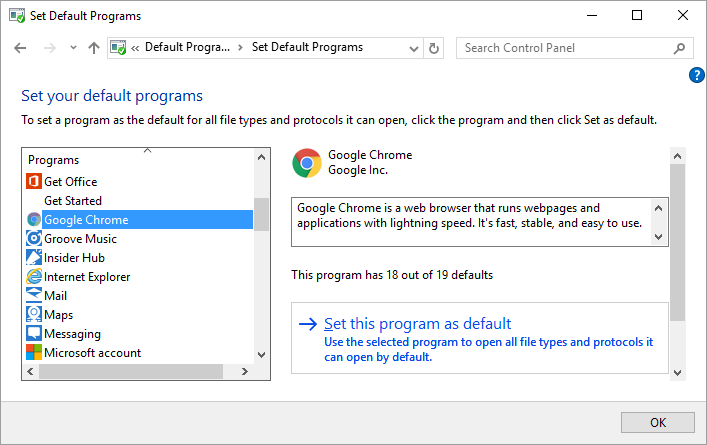The image size is (707, 445).
Task: Click the programs list scroll down arrow
Action: 262,355
